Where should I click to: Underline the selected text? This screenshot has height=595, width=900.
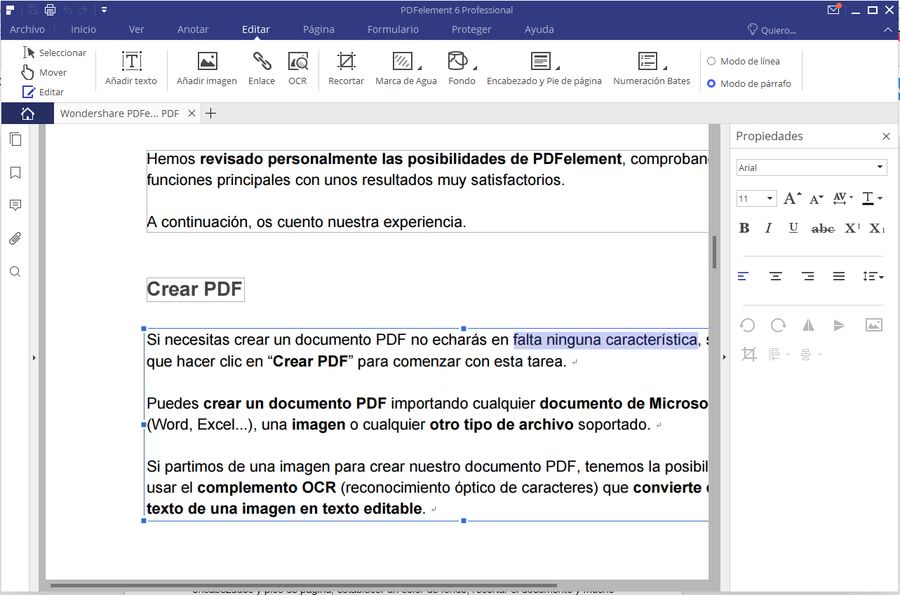tap(793, 228)
